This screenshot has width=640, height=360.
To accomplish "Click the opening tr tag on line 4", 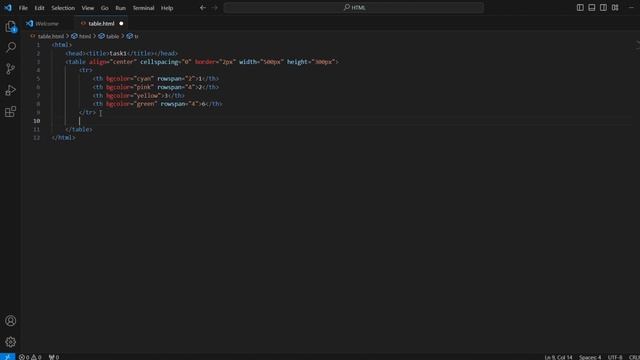I will point(86,70).
